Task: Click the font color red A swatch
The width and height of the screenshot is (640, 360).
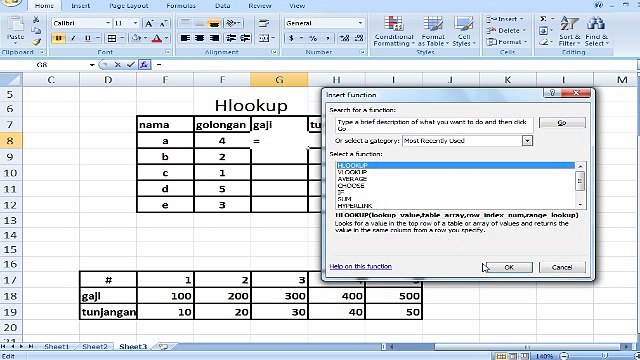Action: pyautogui.click(x=157, y=38)
